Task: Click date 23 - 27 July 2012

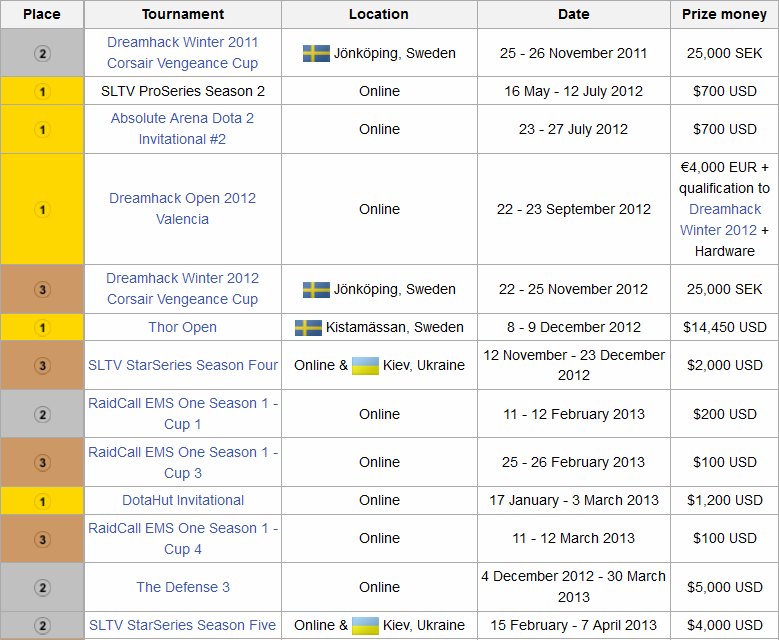Action: 574,129
